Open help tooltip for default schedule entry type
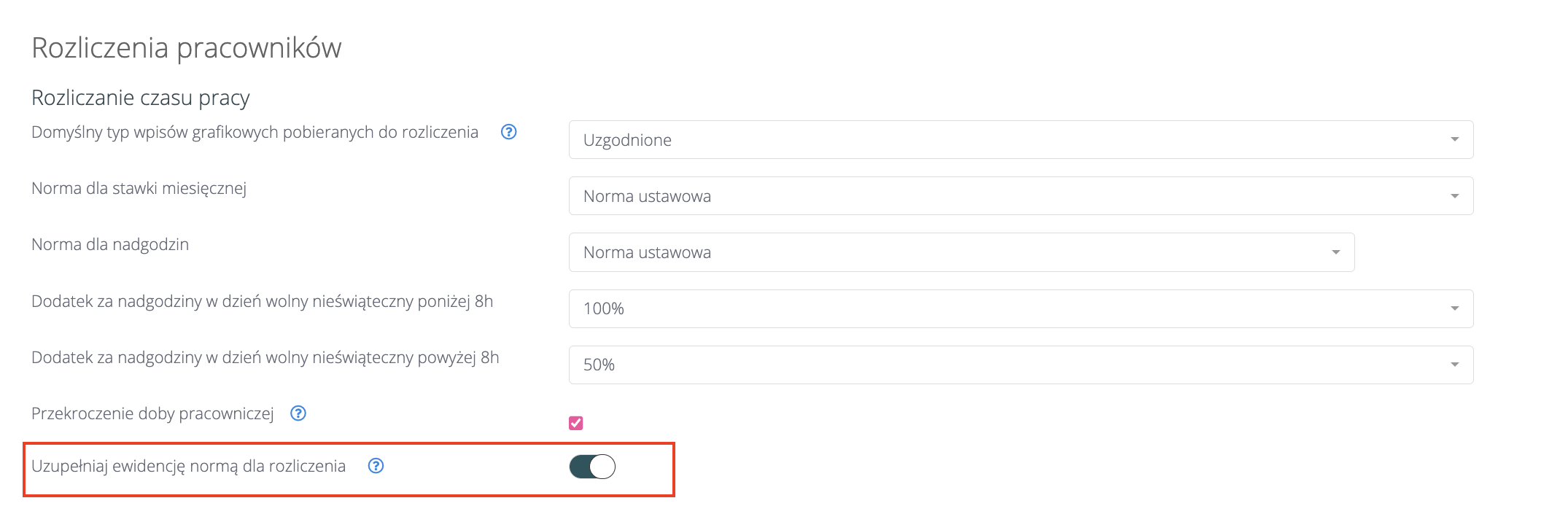Image resolution: width=1568 pixels, height=506 pixels. [x=509, y=132]
